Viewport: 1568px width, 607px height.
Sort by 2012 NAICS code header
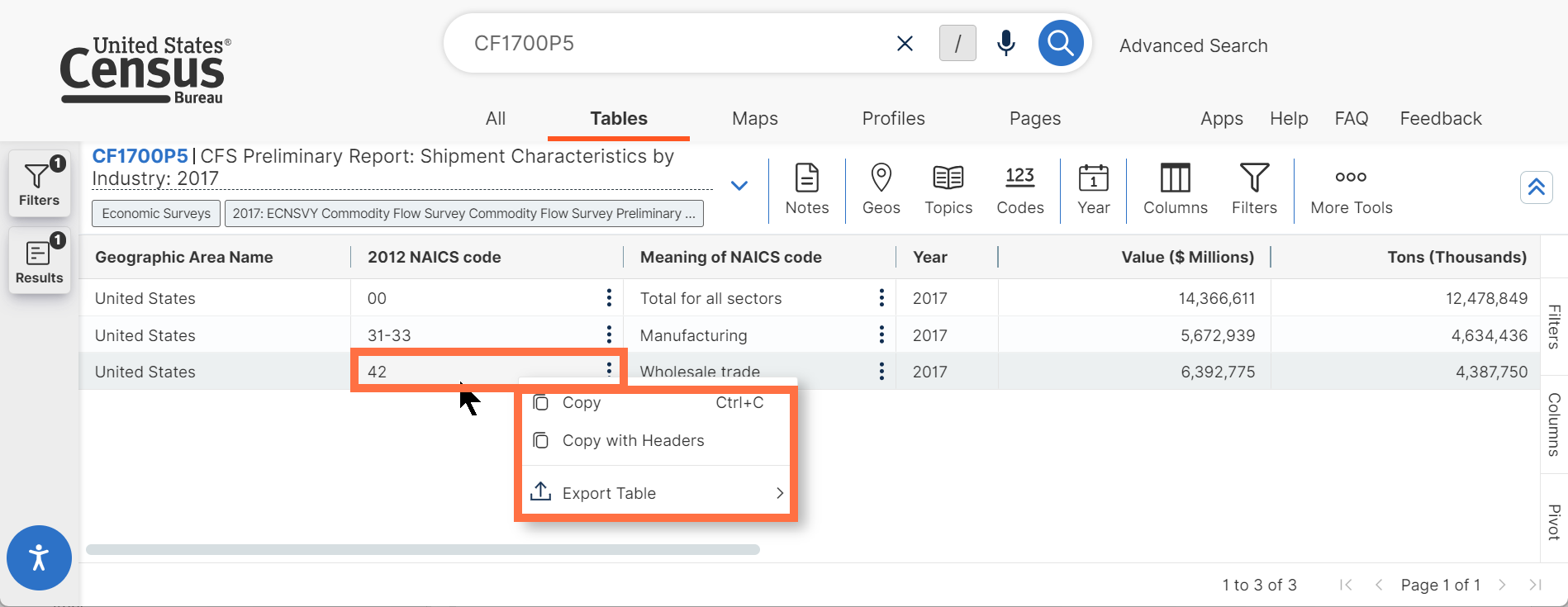(435, 257)
